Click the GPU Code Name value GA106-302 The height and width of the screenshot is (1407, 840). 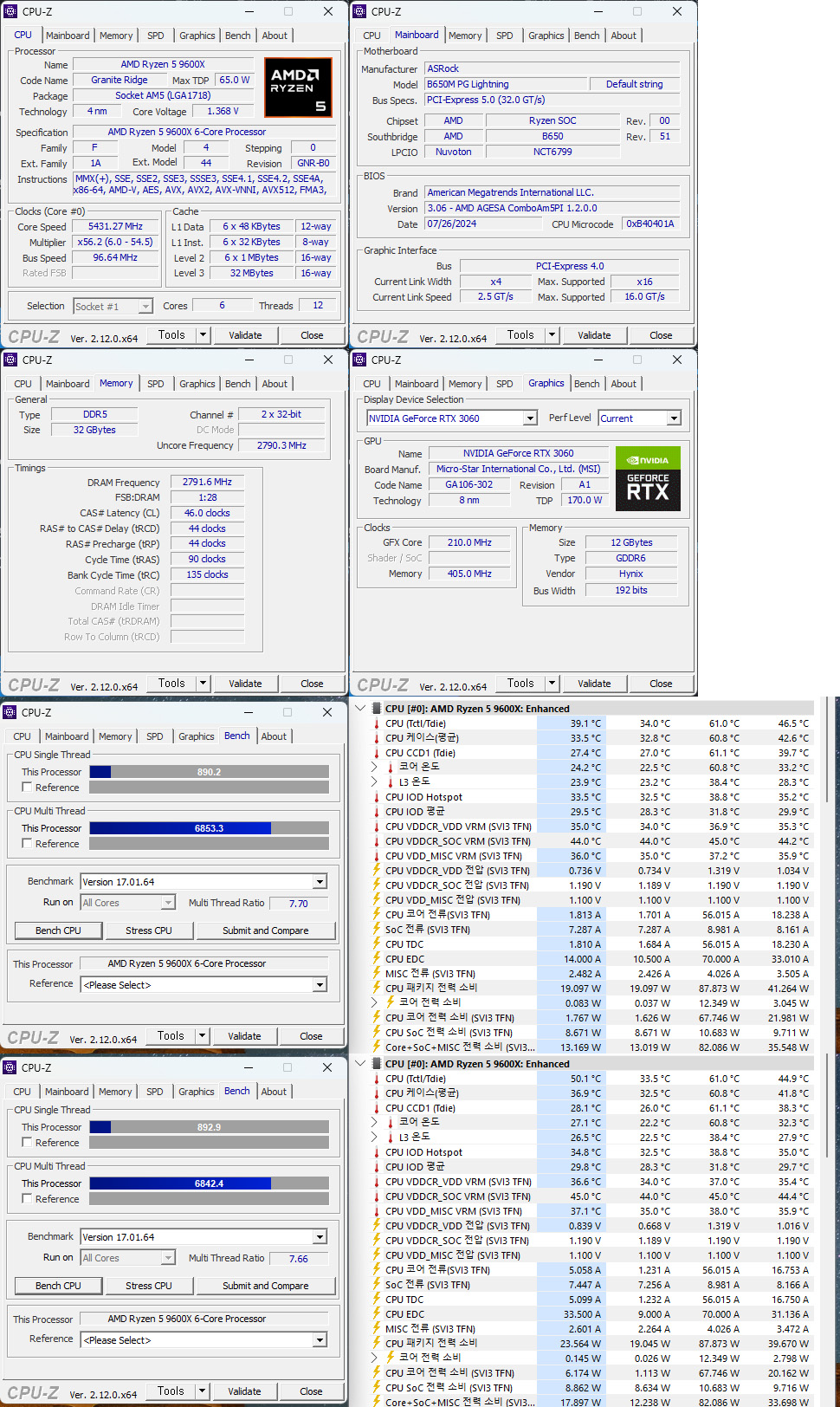coord(469,484)
